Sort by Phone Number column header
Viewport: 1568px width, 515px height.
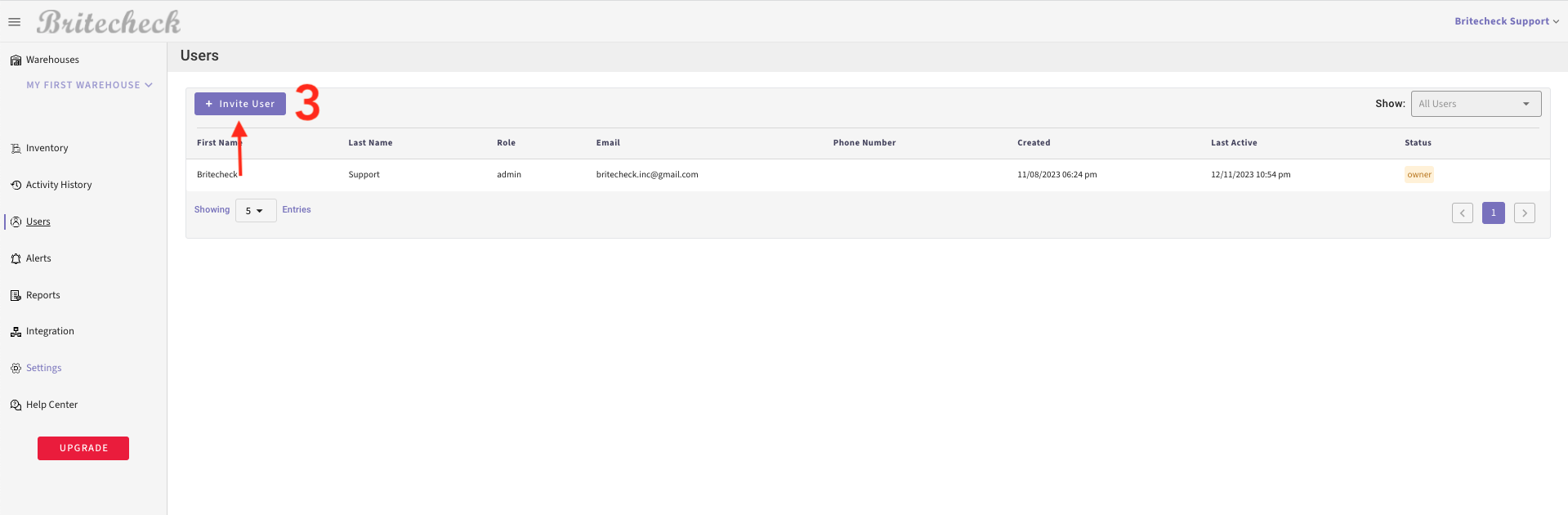tap(864, 142)
